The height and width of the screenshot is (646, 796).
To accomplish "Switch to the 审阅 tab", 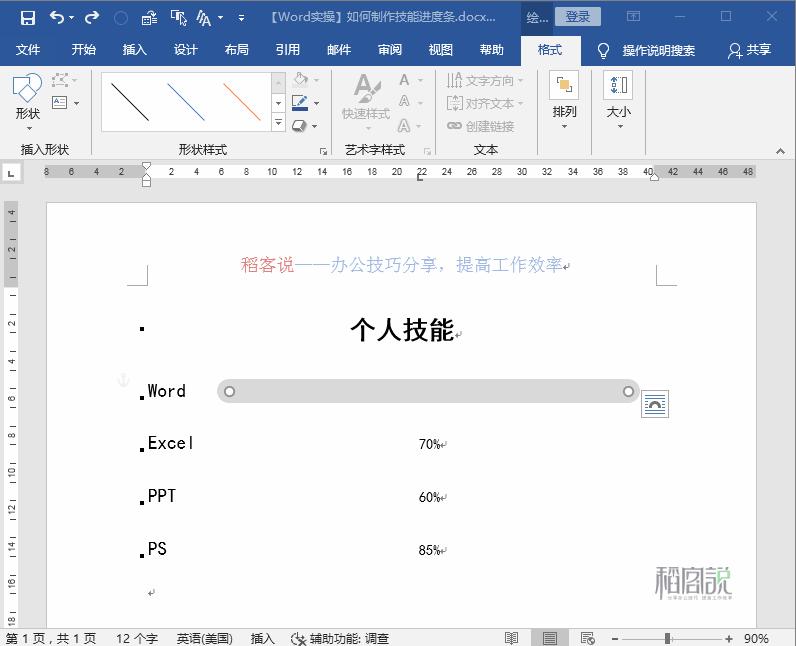I will 390,50.
